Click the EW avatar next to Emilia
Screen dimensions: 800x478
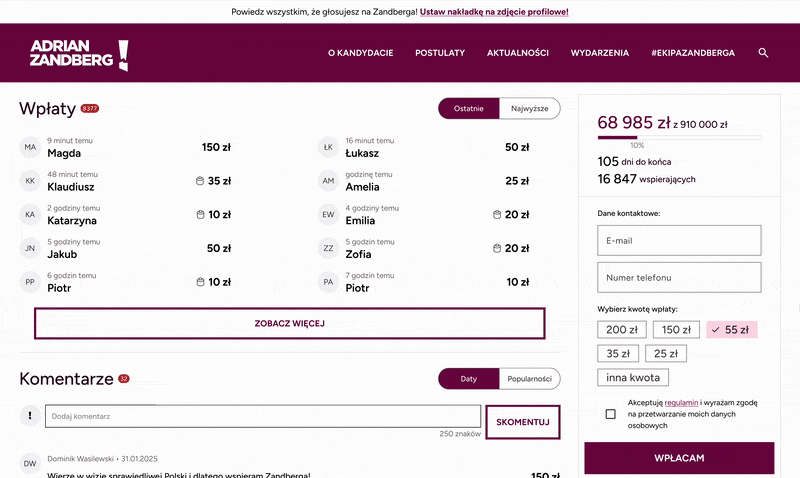328,215
